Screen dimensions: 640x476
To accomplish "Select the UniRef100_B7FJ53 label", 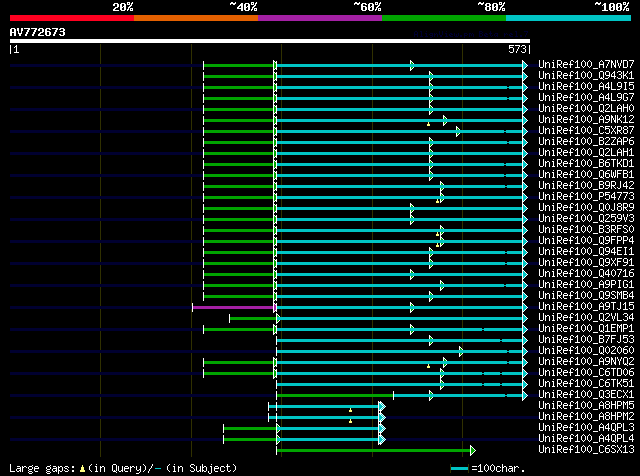I will [586, 340].
